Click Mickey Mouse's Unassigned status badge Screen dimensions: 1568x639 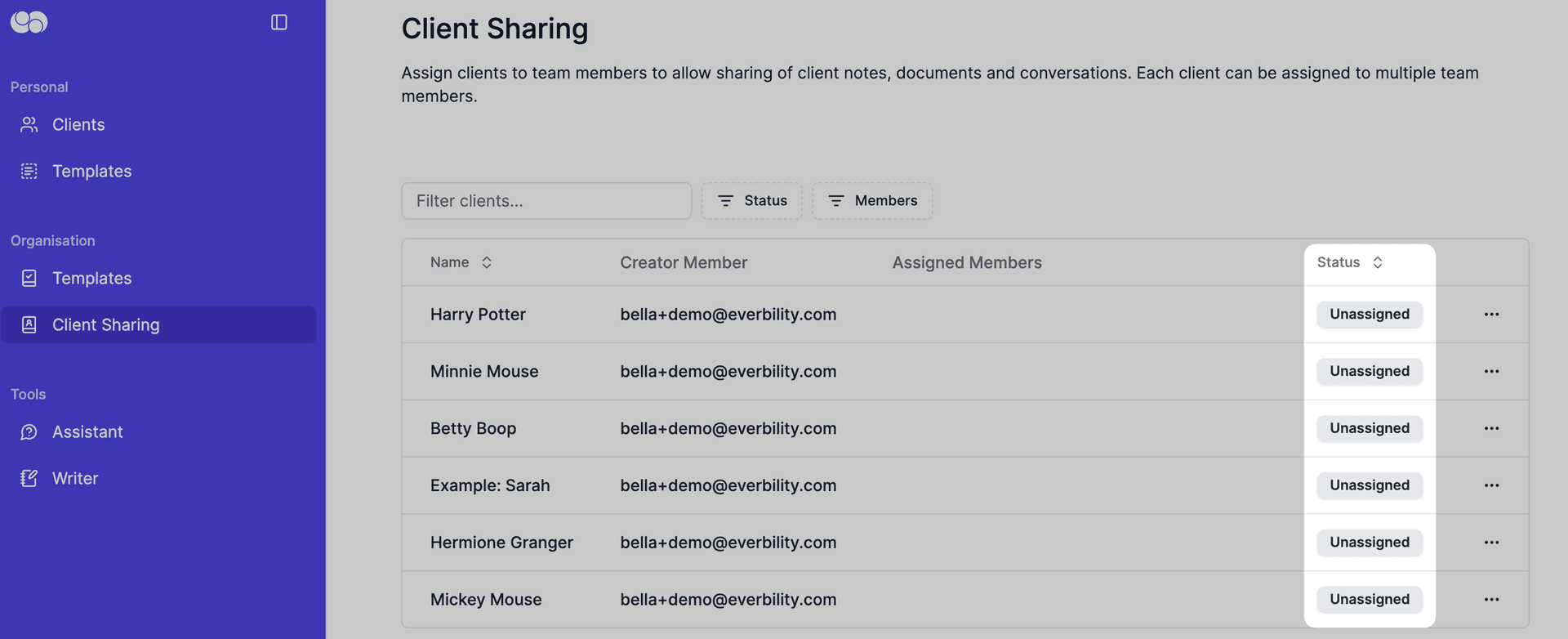(x=1369, y=599)
